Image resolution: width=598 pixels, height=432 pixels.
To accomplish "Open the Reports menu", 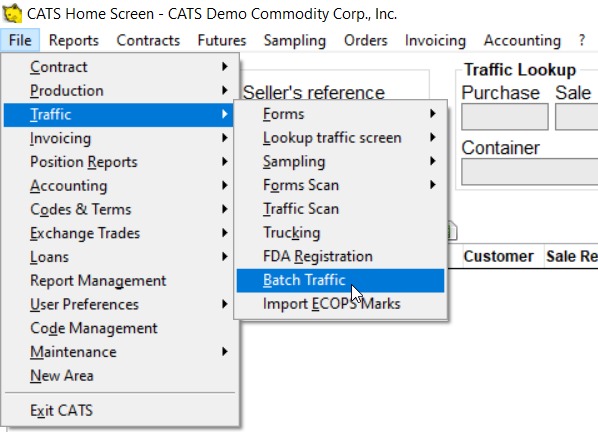I will [74, 40].
